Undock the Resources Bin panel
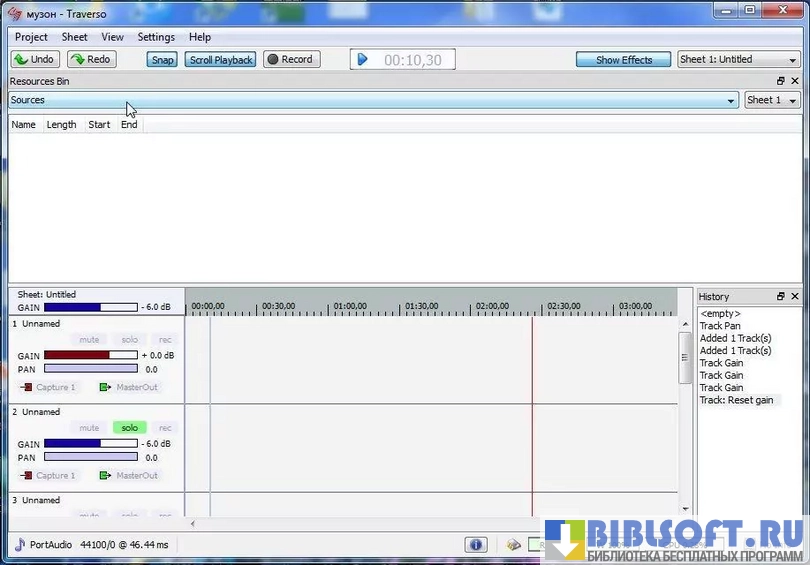This screenshot has height=565, width=810. 781,81
